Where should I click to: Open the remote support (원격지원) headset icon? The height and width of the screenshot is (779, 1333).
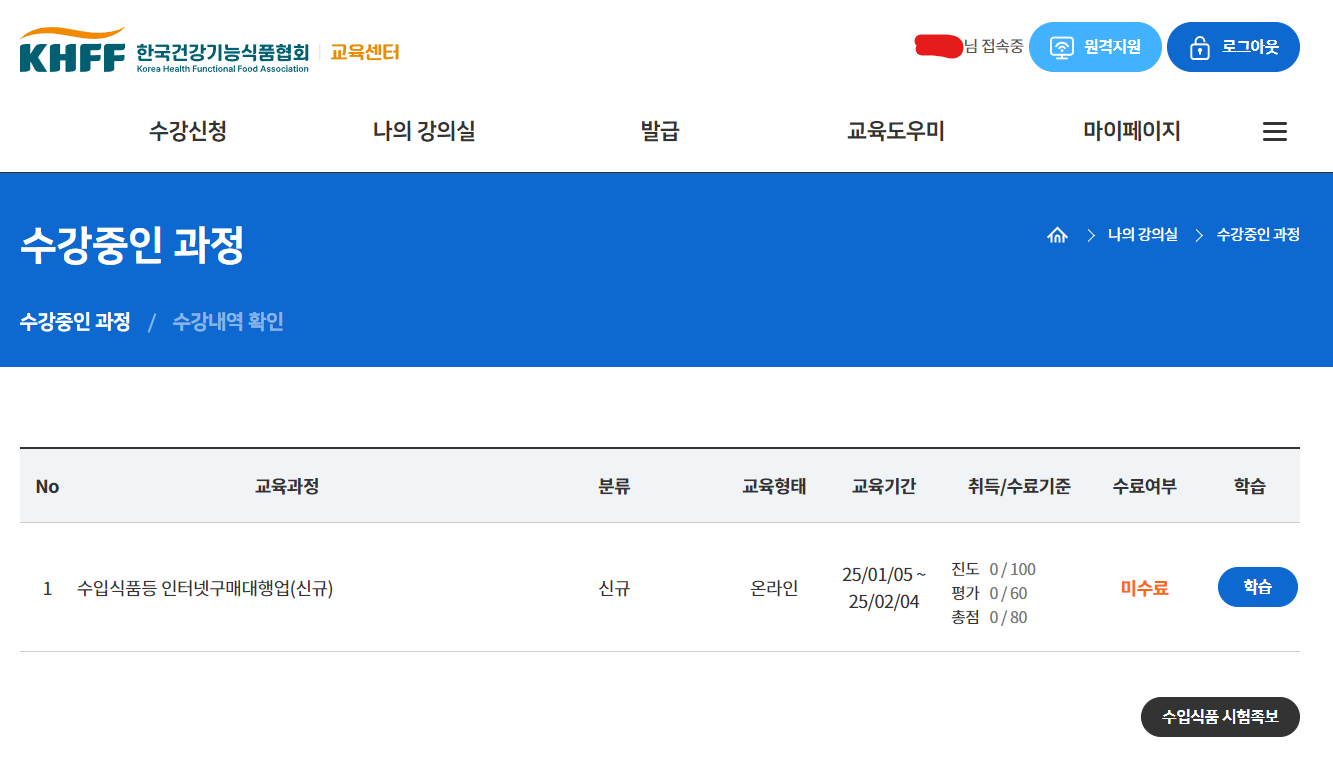pyautogui.click(x=1059, y=46)
